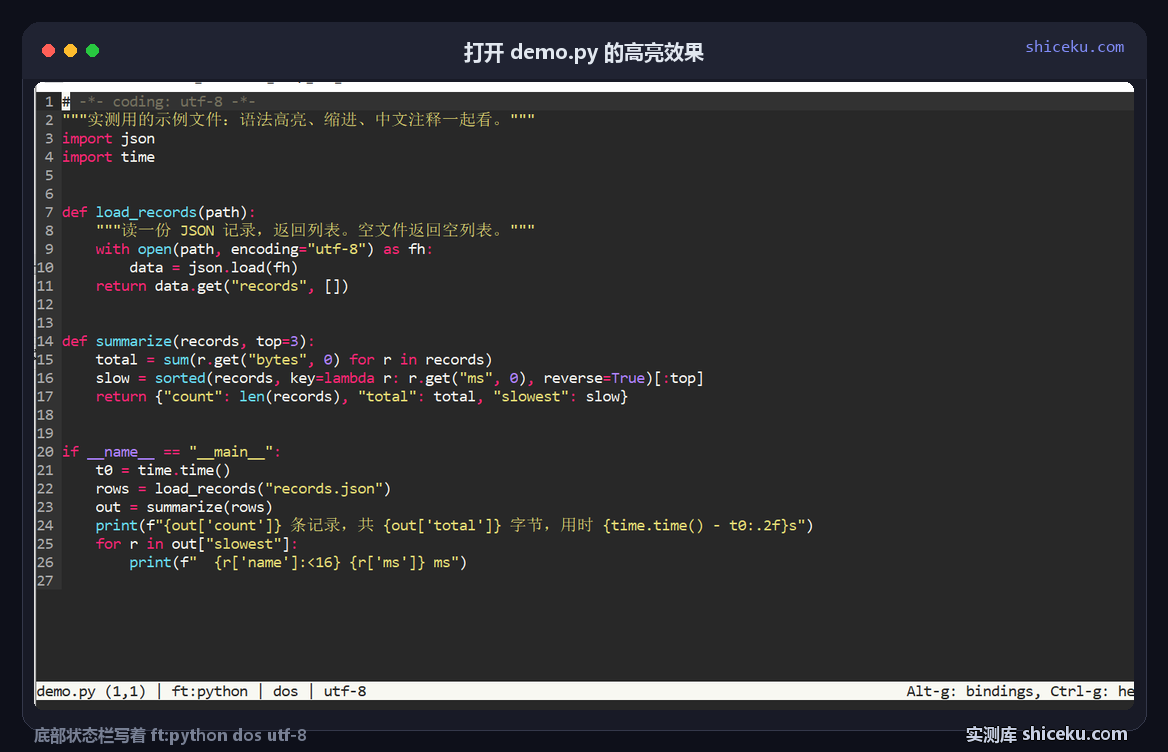The image size is (1168, 752).
Task: Maximize the window with the green button
Action: 92,51
